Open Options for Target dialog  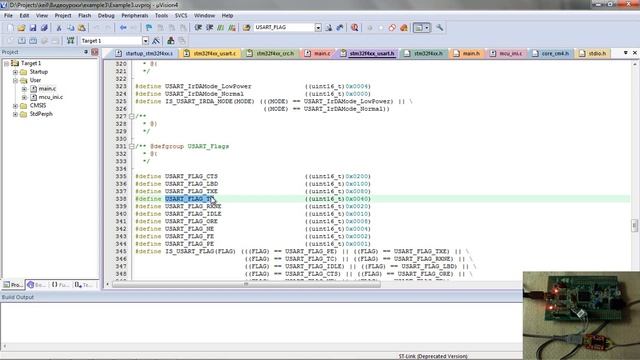pos(156,41)
